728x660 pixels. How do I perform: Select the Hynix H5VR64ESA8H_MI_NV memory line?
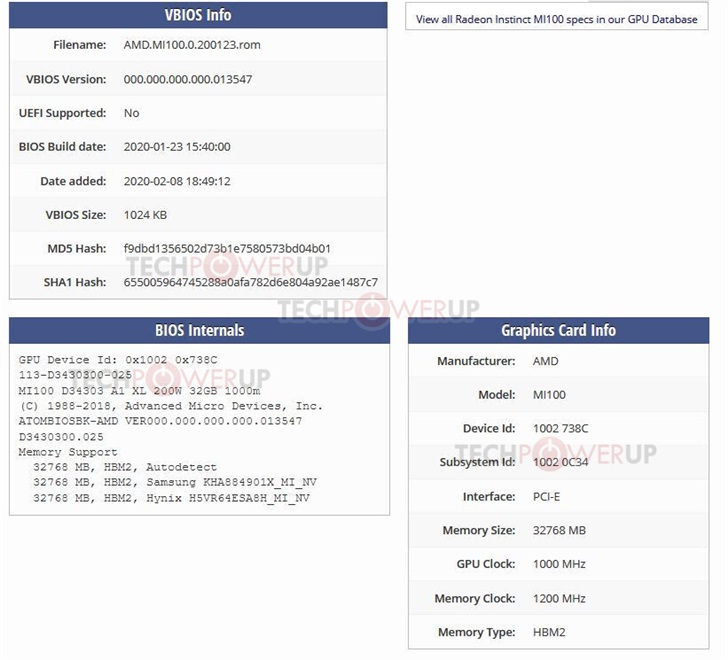click(x=171, y=498)
